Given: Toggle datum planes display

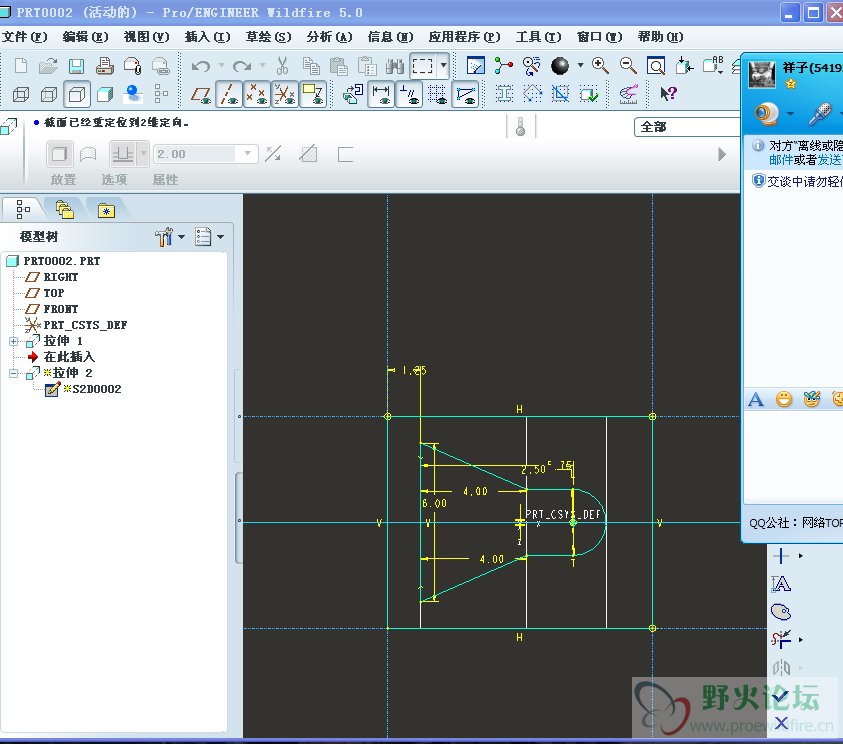Looking at the screenshot, I should pos(201,95).
